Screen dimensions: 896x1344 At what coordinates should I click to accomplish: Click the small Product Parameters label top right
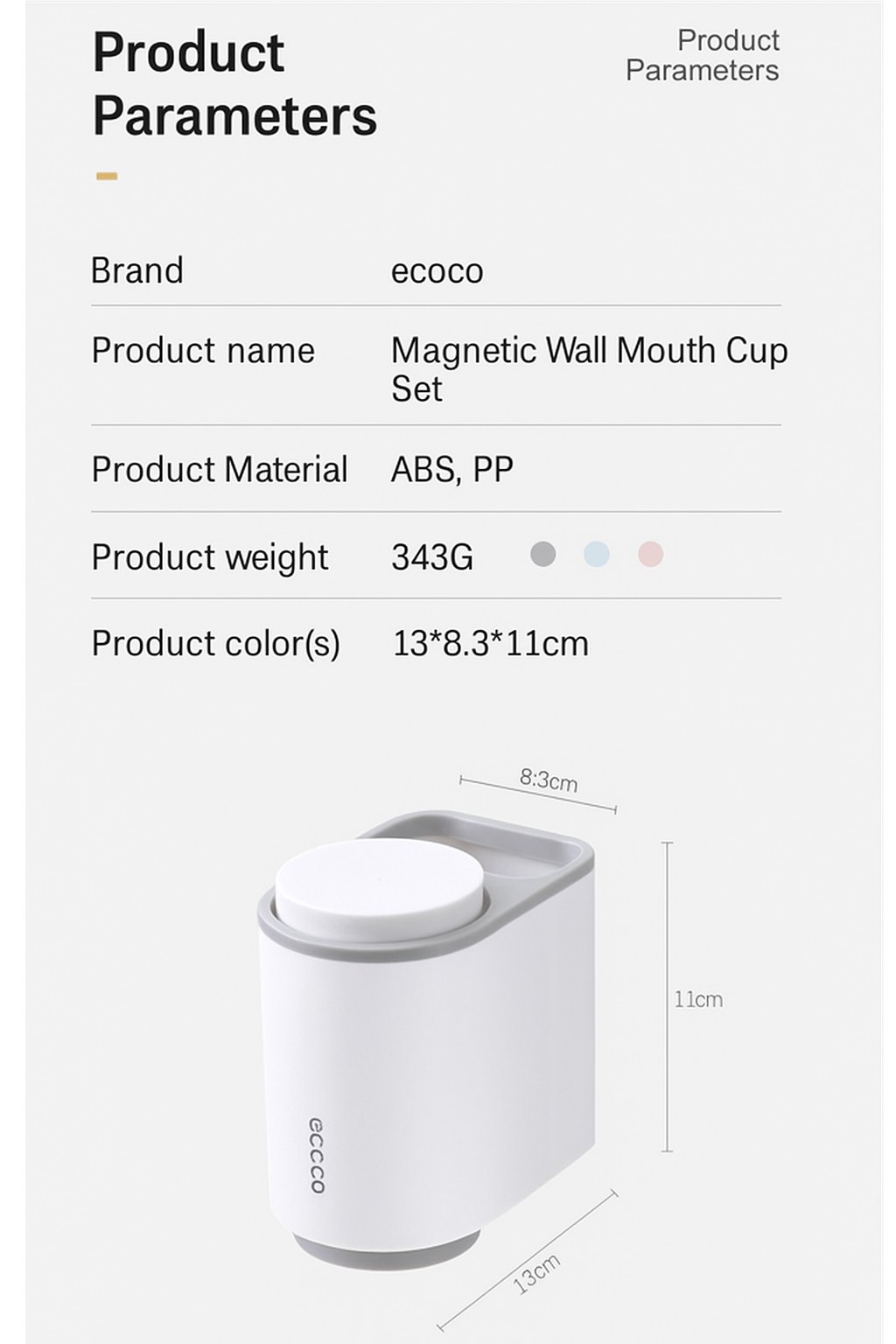click(702, 55)
